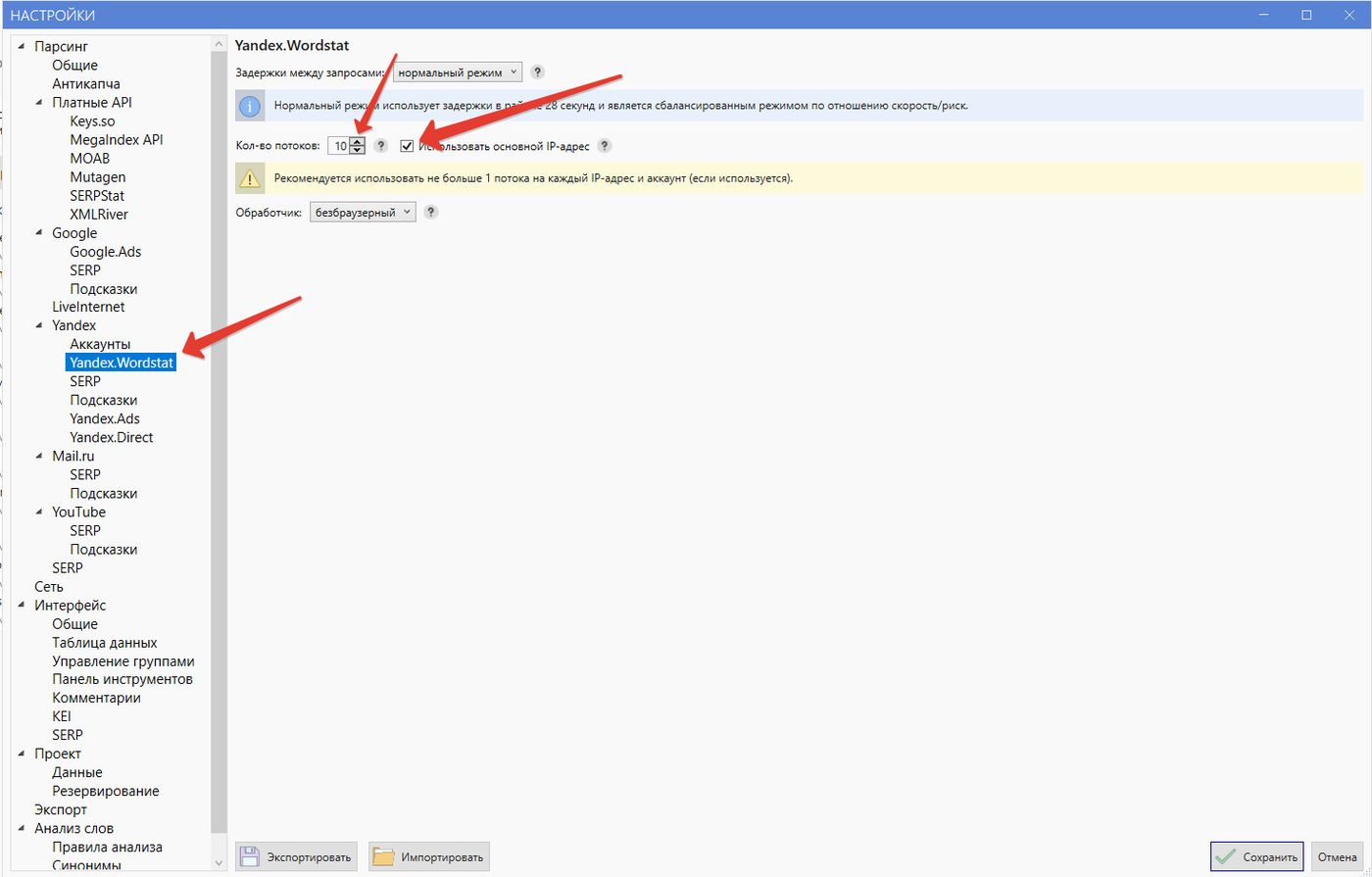This screenshot has height=877, width=1372.
Task: Collapse the Платные API node
Action: pos(40,103)
